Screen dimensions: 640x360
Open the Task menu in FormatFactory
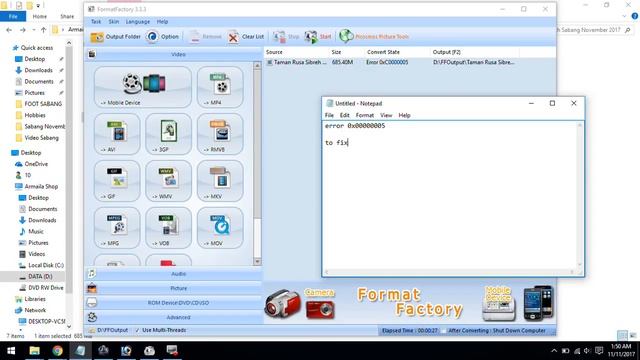(96, 22)
